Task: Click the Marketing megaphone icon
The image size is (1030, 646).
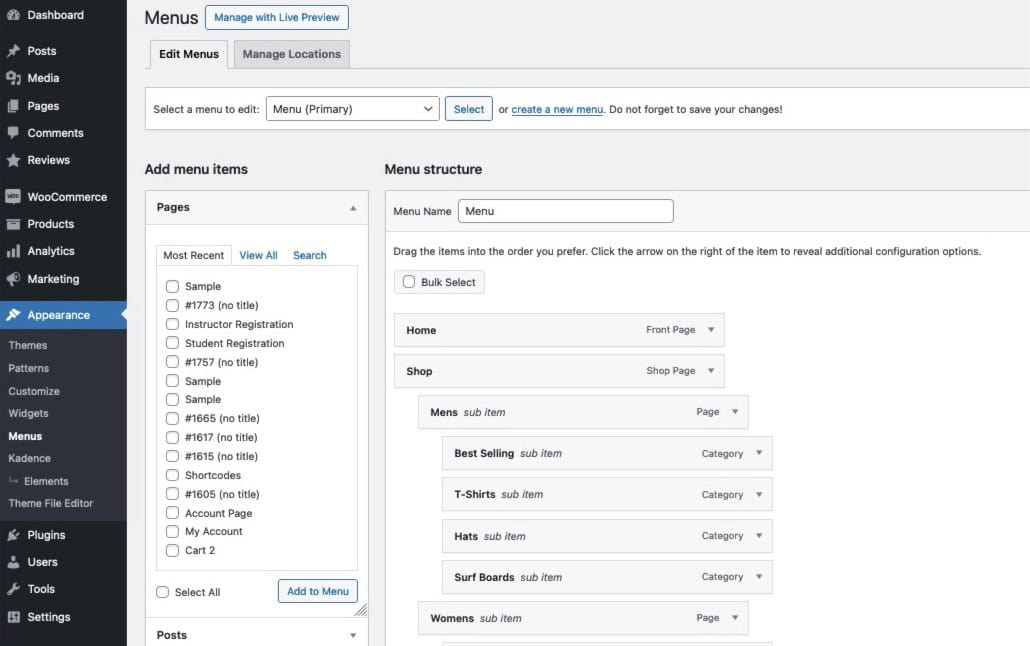Action: click(13, 279)
